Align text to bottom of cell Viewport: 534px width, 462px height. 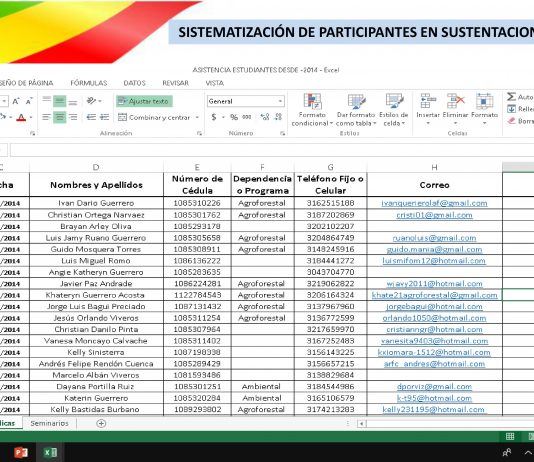(x=73, y=101)
